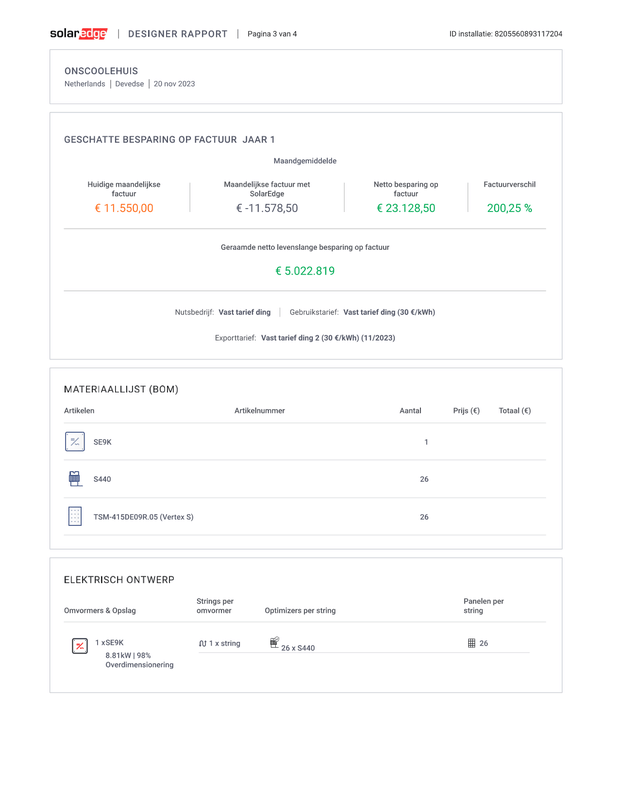This screenshot has height=800, width=619.
Task: Click the Factuurverschil value 200,25 %
Action: (509, 209)
